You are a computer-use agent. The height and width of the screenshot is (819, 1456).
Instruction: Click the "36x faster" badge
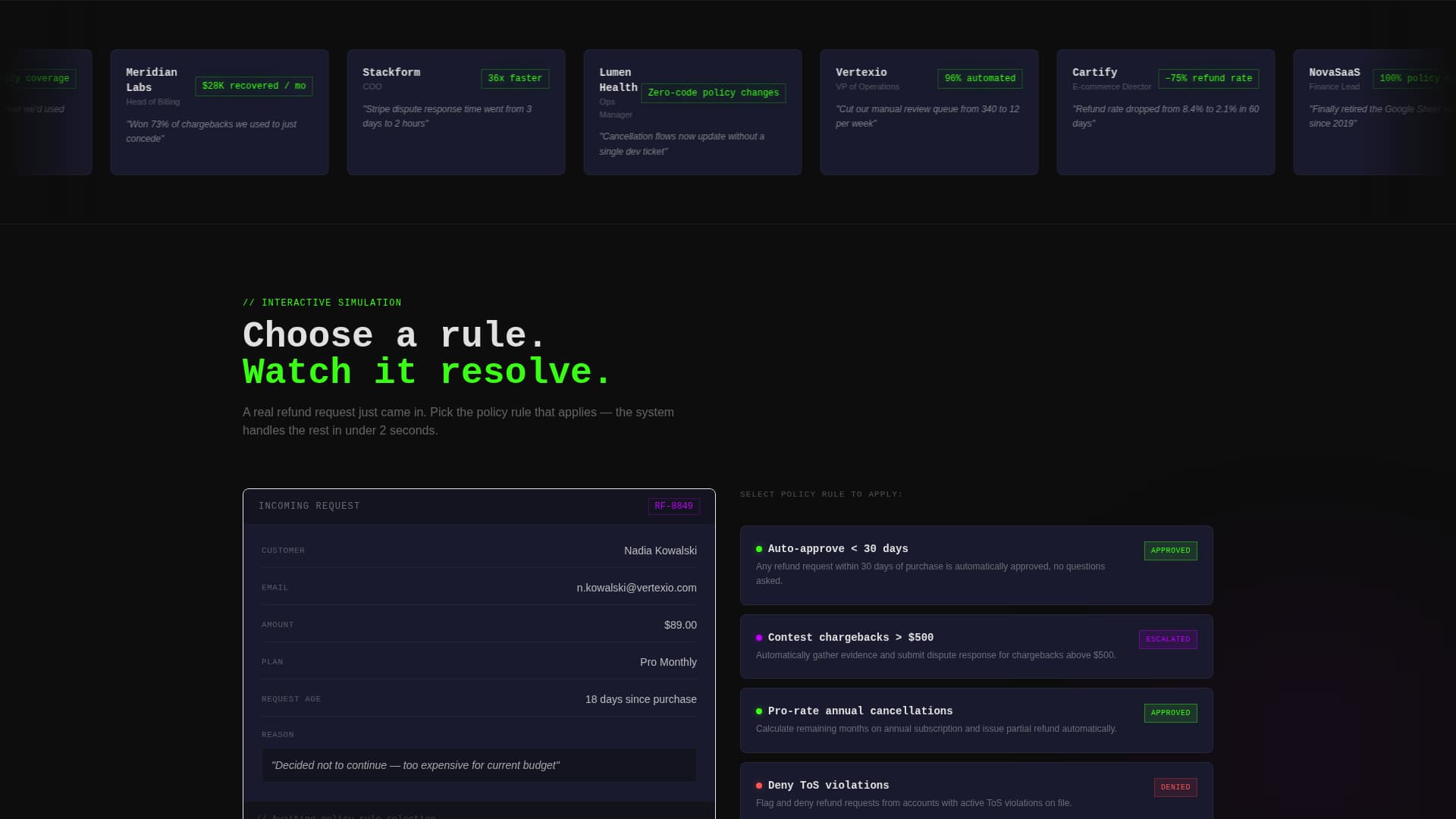click(515, 79)
